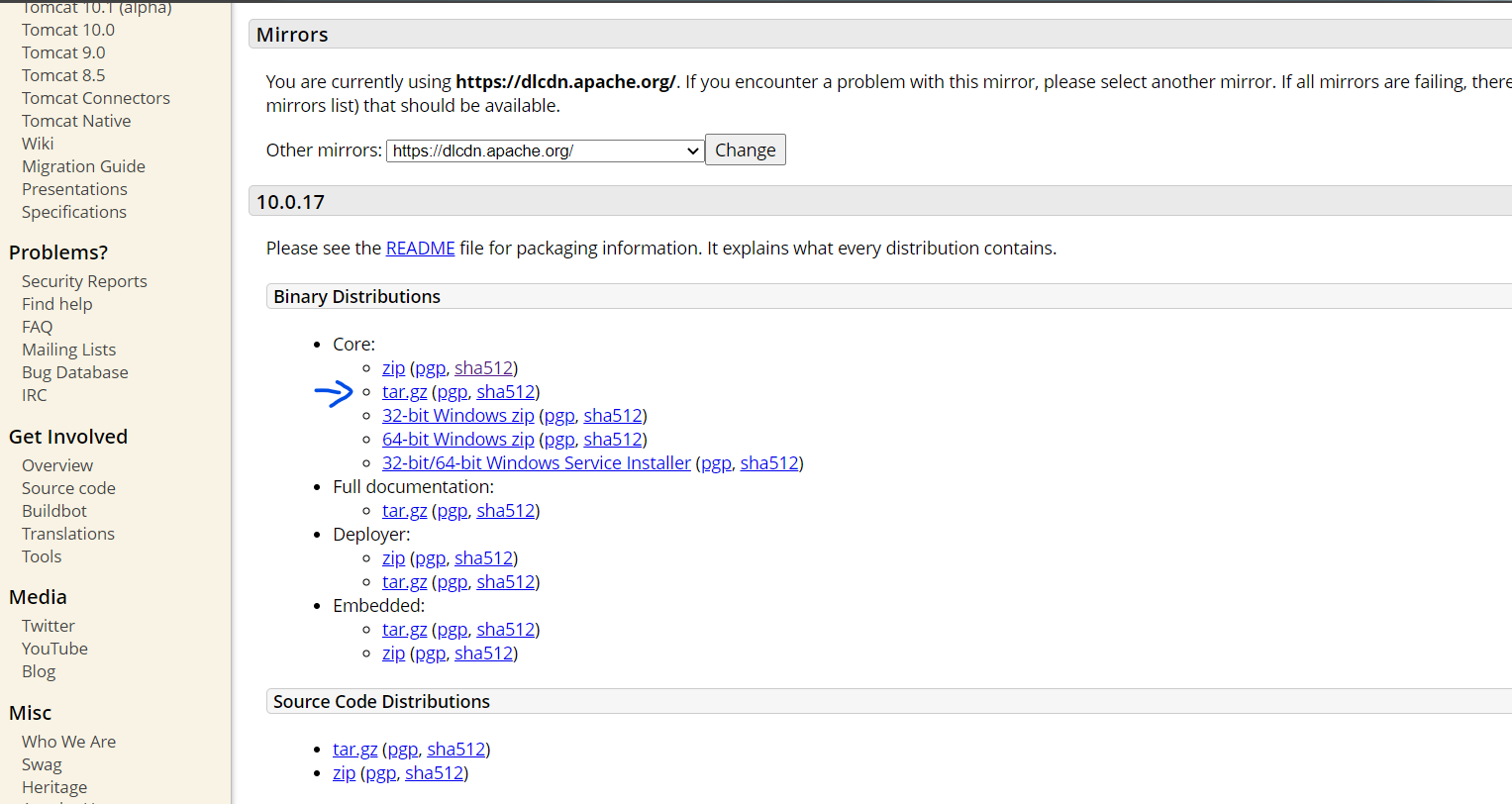Download the 64-bit Windows zip
Viewport: 1512px width, 804px height.
point(458,439)
